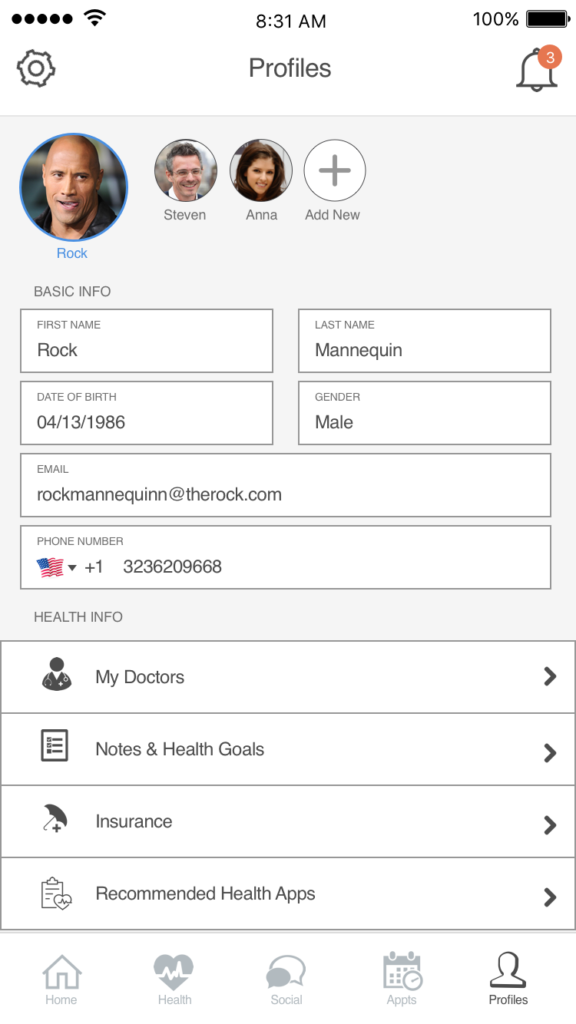Image resolution: width=576 pixels, height=1024 pixels.
Task: Expand My Doctors with its chevron
Action: click(x=550, y=677)
